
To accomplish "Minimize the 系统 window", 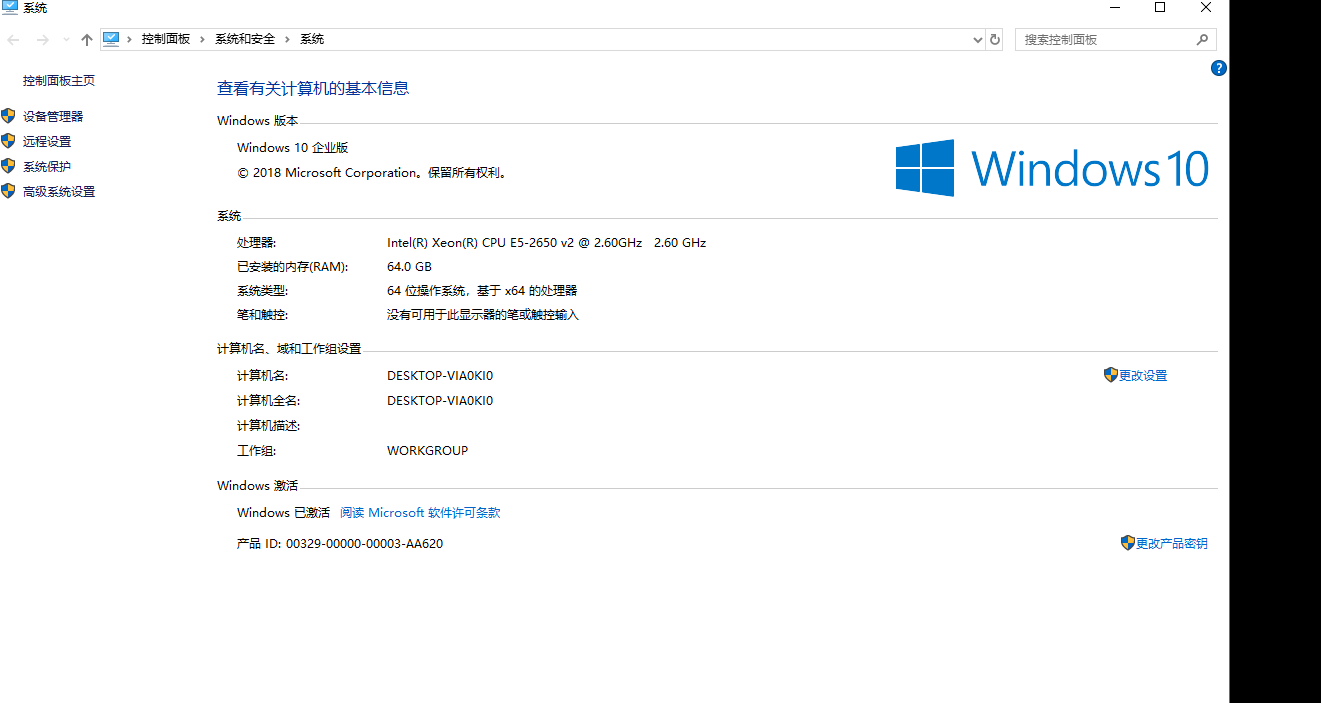I will [1114, 8].
